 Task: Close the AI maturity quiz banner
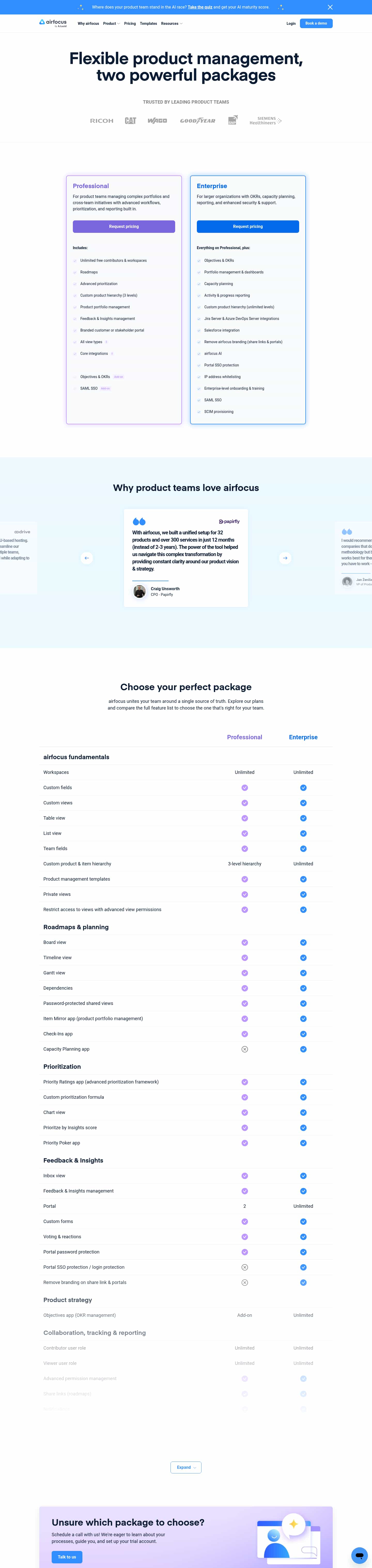(x=330, y=7)
